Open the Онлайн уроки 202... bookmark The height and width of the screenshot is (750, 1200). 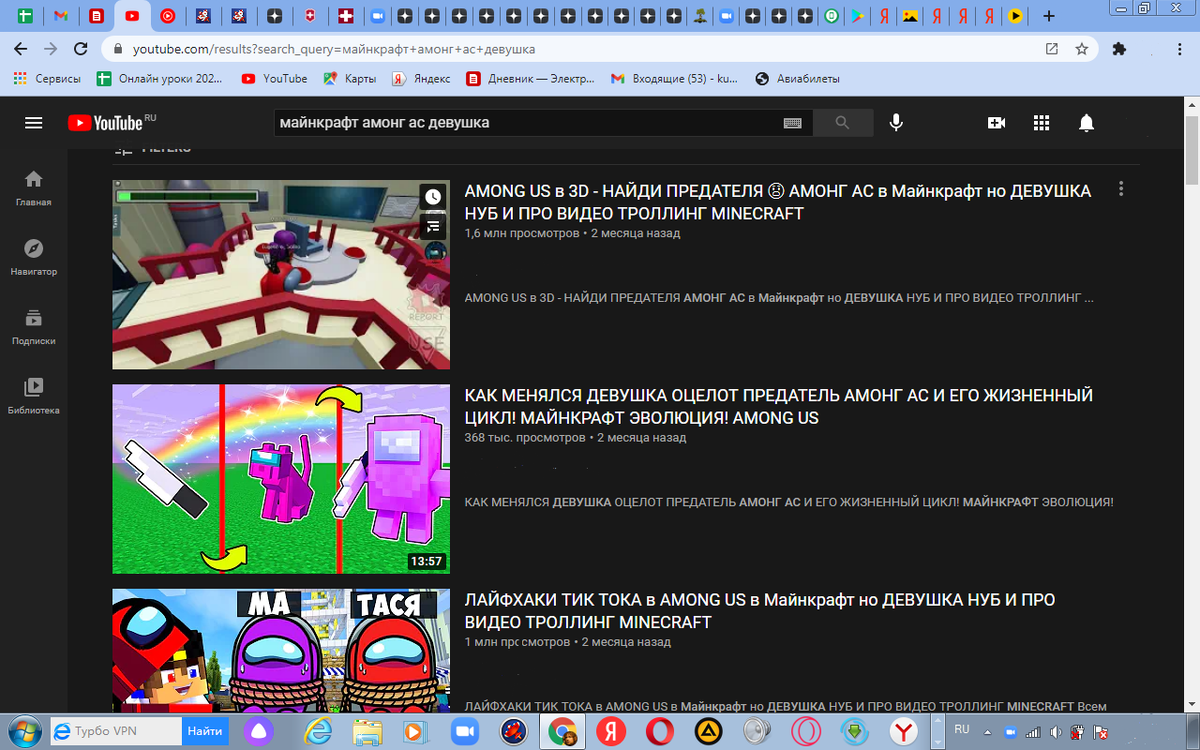pyautogui.click(x=160, y=78)
